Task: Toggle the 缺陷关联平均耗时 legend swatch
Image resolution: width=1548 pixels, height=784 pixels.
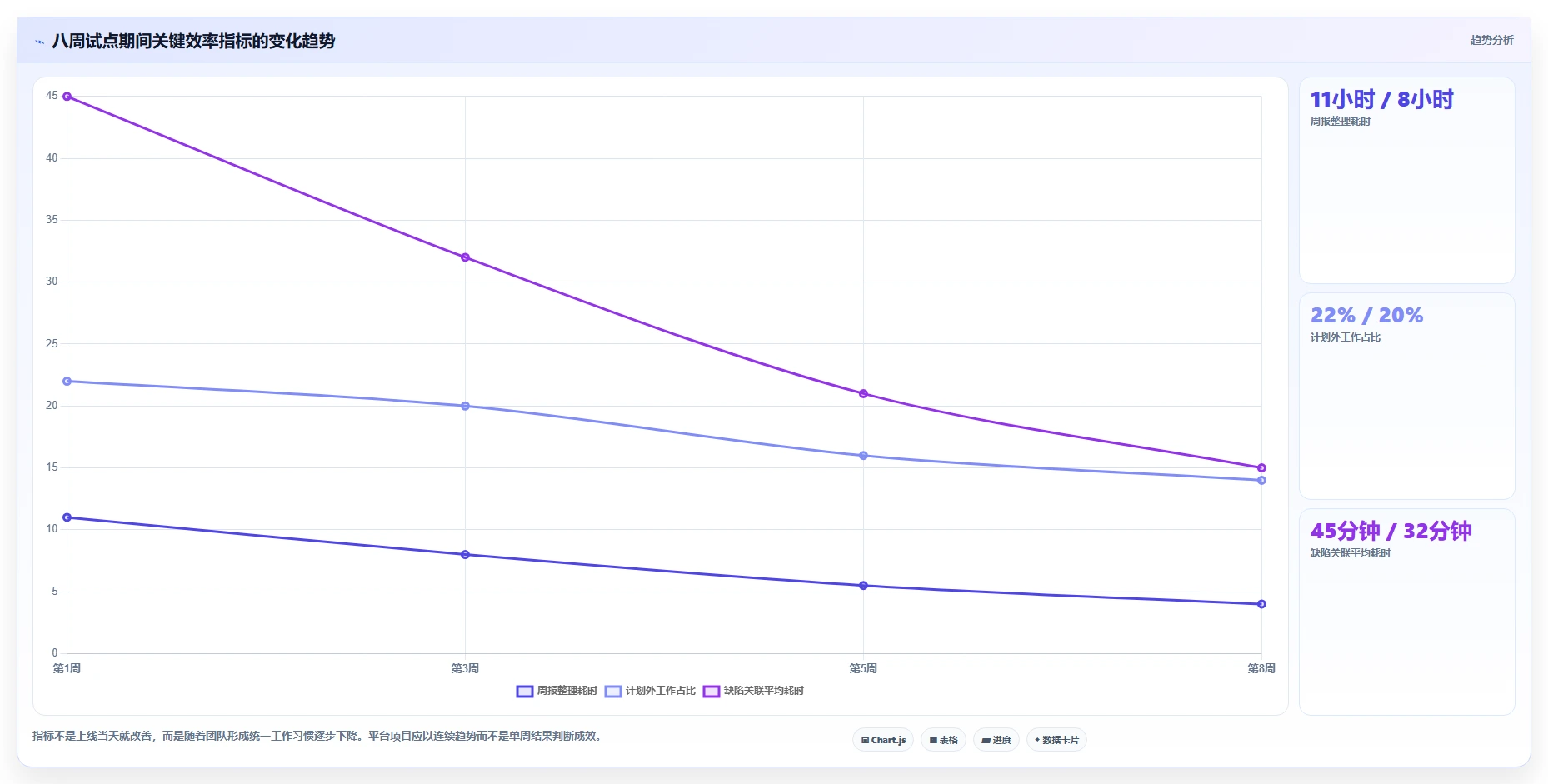Action: tap(712, 692)
